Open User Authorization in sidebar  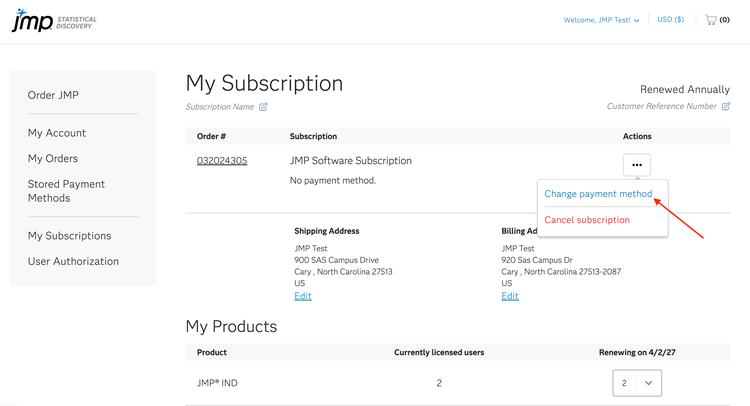tap(73, 261)
